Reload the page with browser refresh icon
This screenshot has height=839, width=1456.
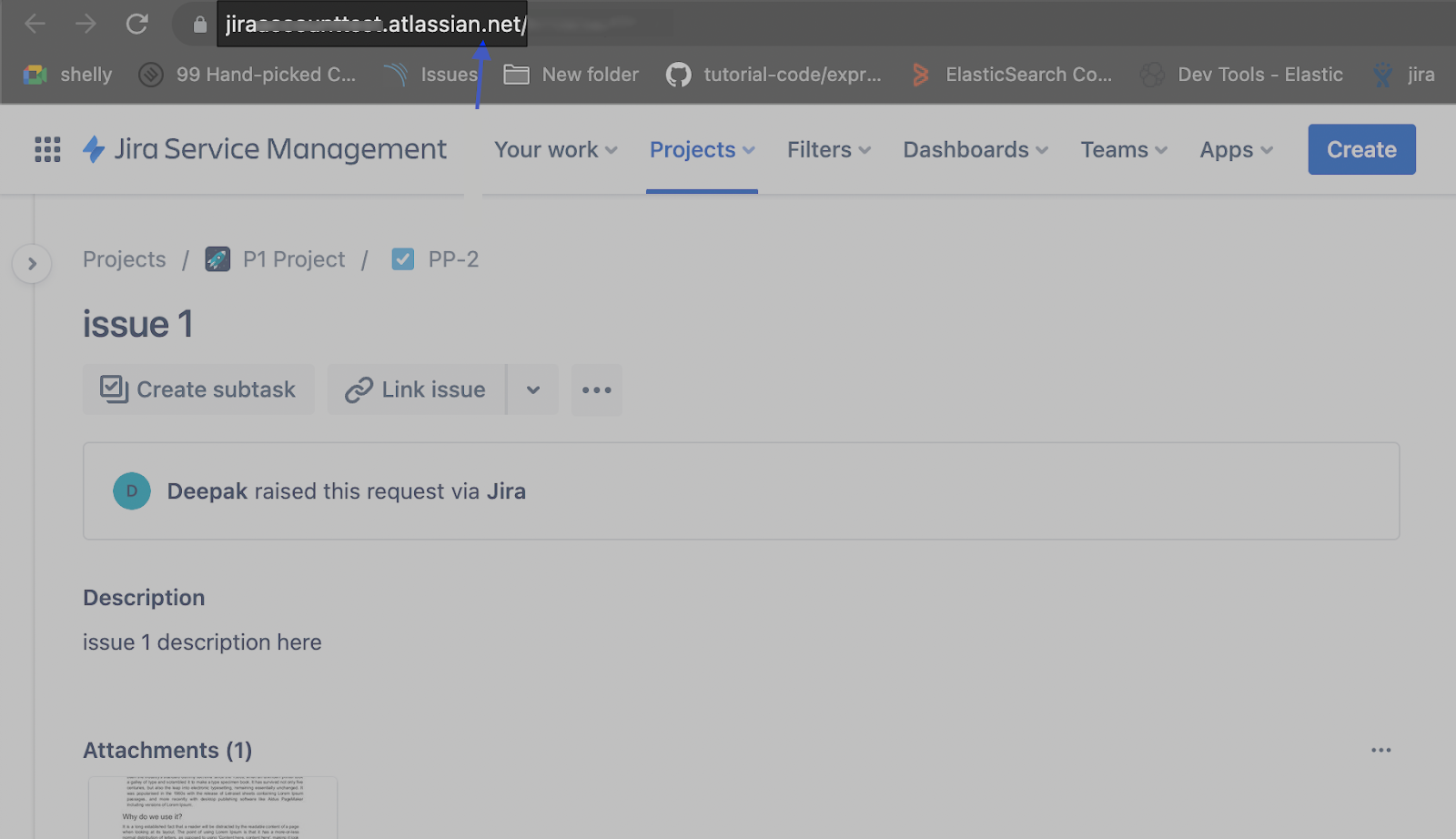pyautogui.click(x=136, y=25)
